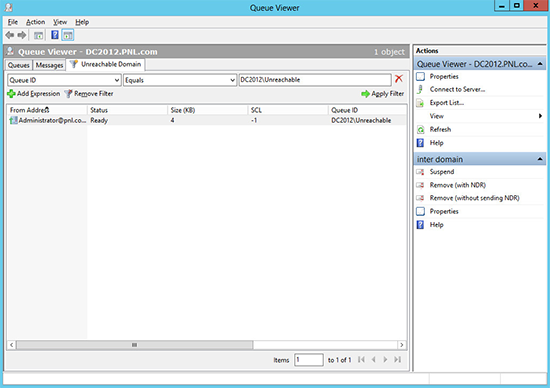Click the DC2012\Unreachable Queue ID cell
The width and height of the screenshot is (550, 388).
point(361,120)
